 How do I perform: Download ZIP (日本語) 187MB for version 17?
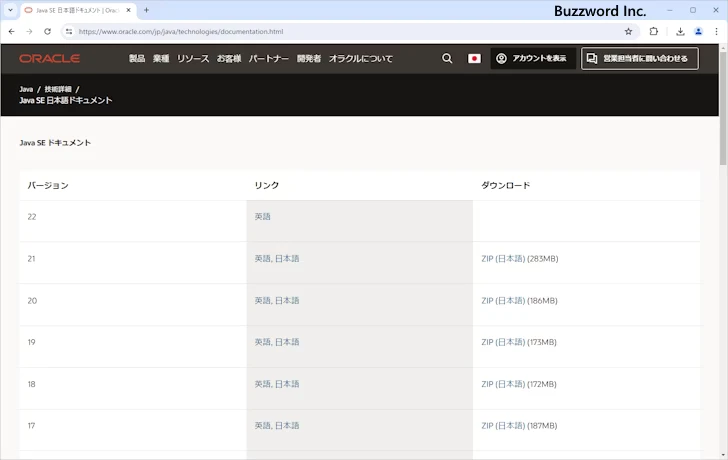pyautogui.click(x=519, y=426)
